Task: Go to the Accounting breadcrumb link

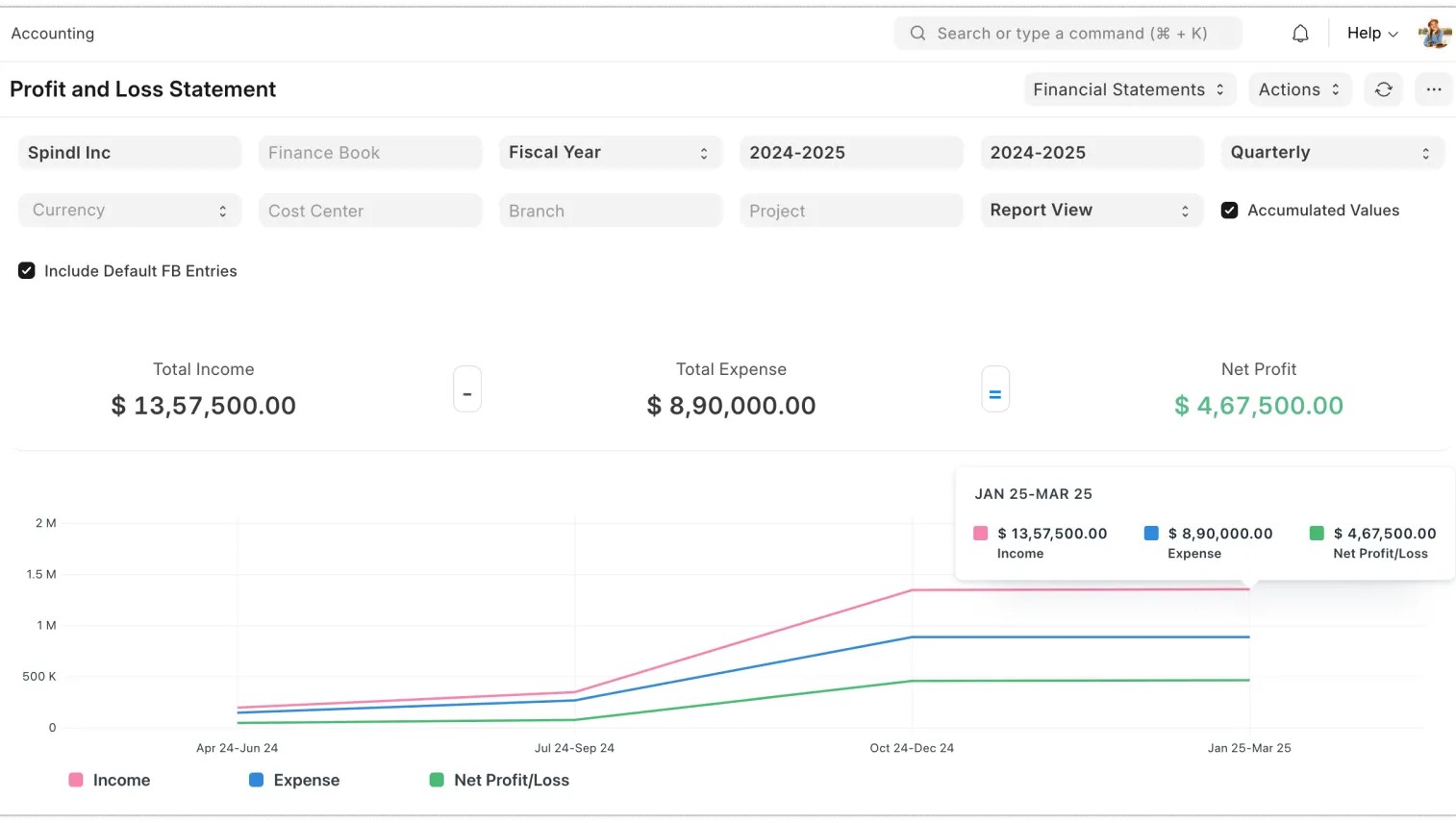Action: [x=53, y=34]
